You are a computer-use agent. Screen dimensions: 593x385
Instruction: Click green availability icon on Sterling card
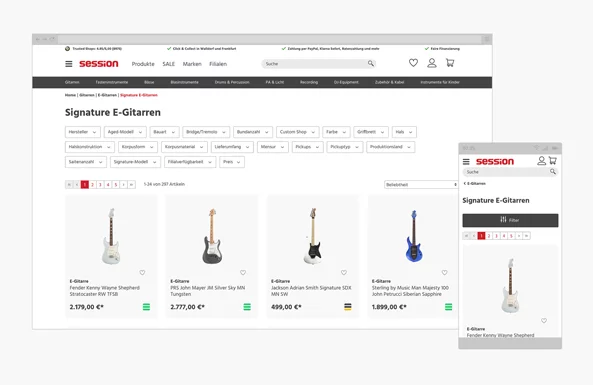click(449, 307)
